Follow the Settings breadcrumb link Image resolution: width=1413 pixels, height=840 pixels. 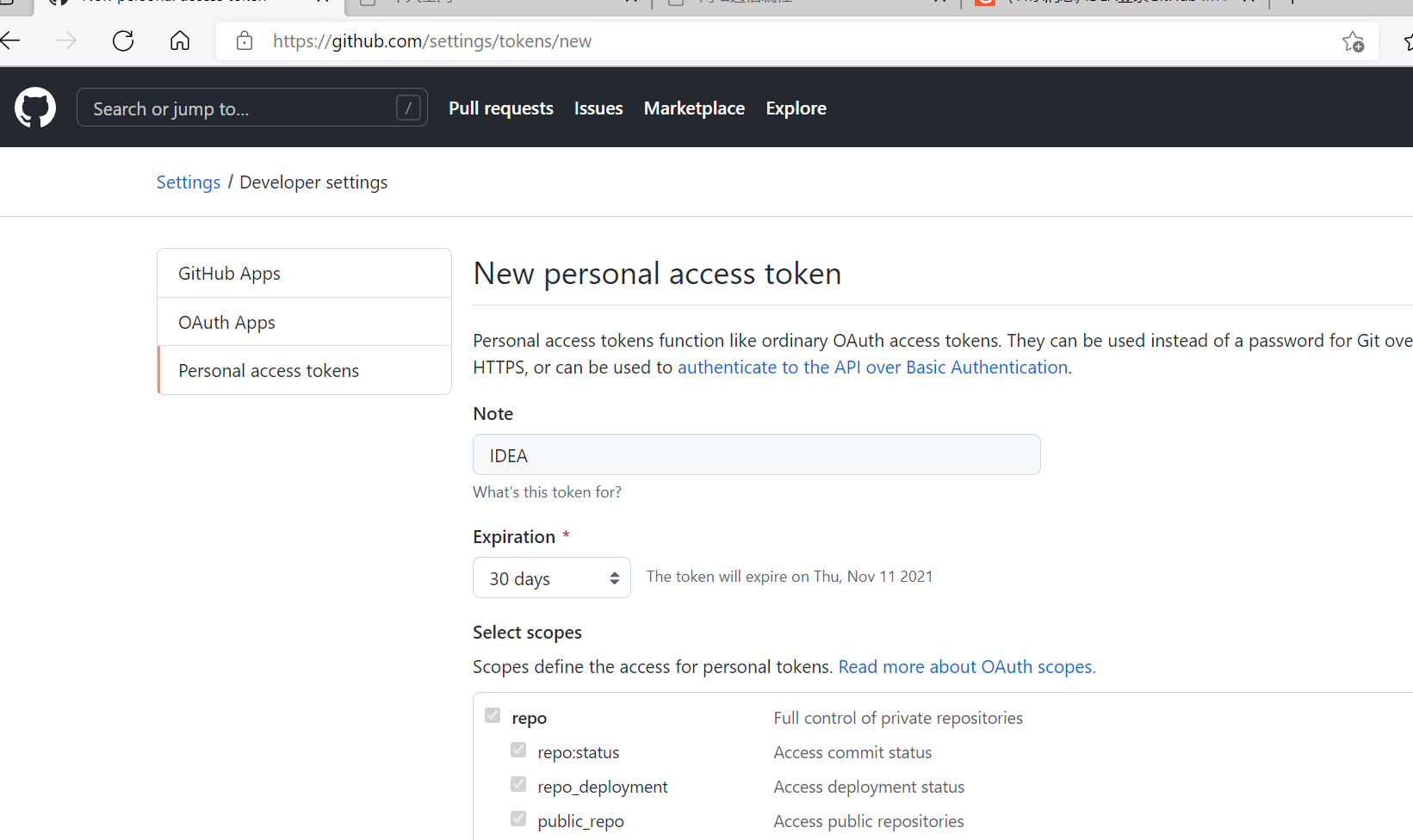(189, 182)
